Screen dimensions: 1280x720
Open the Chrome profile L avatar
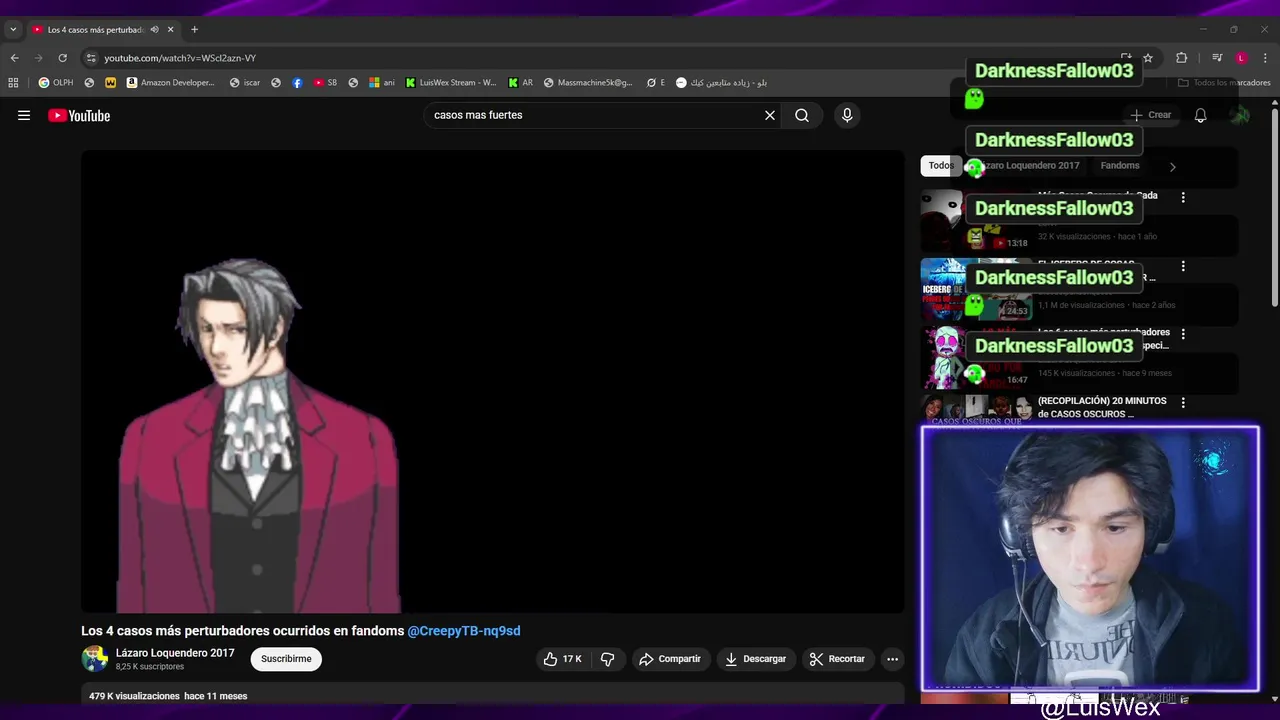click(x=1241, y=58)
